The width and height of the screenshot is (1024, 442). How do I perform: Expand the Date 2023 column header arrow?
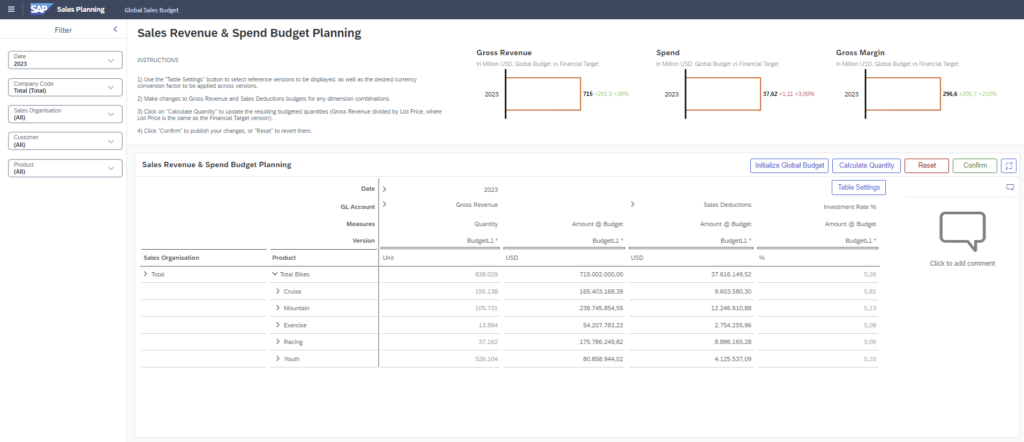pos(384,188)
